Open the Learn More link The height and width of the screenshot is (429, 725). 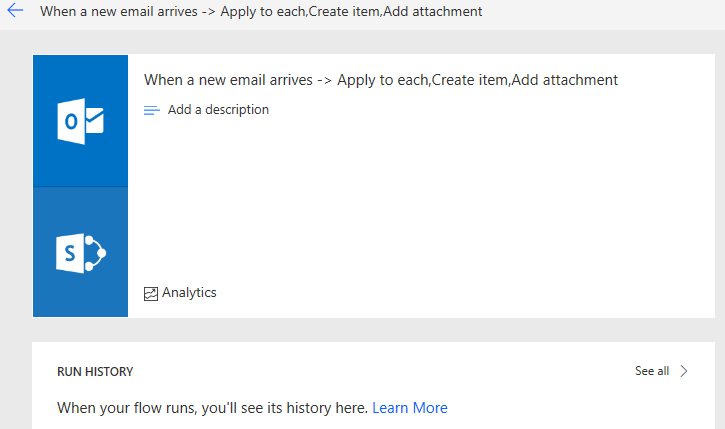410,408
